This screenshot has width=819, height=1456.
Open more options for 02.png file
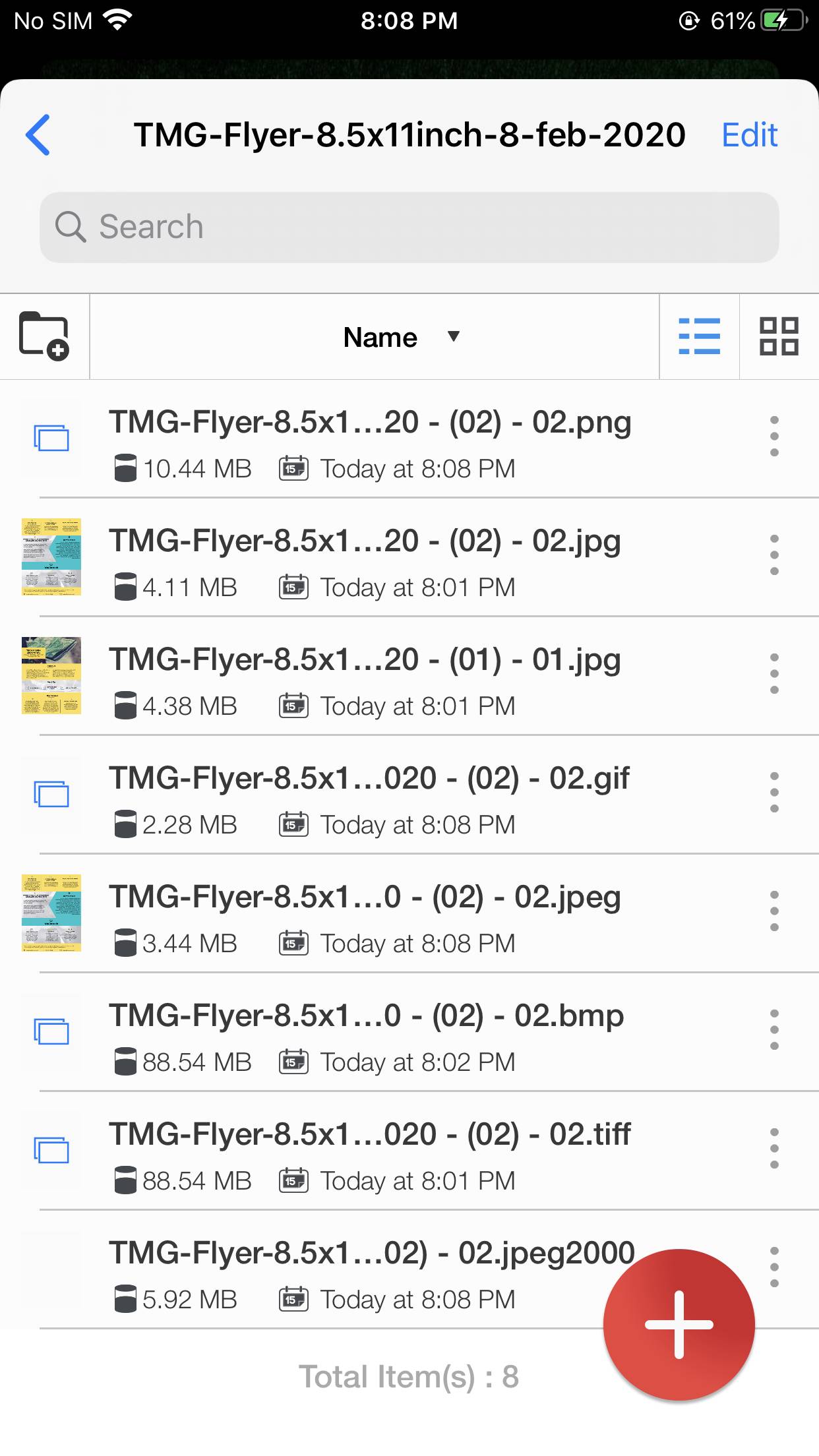point(774,437)
